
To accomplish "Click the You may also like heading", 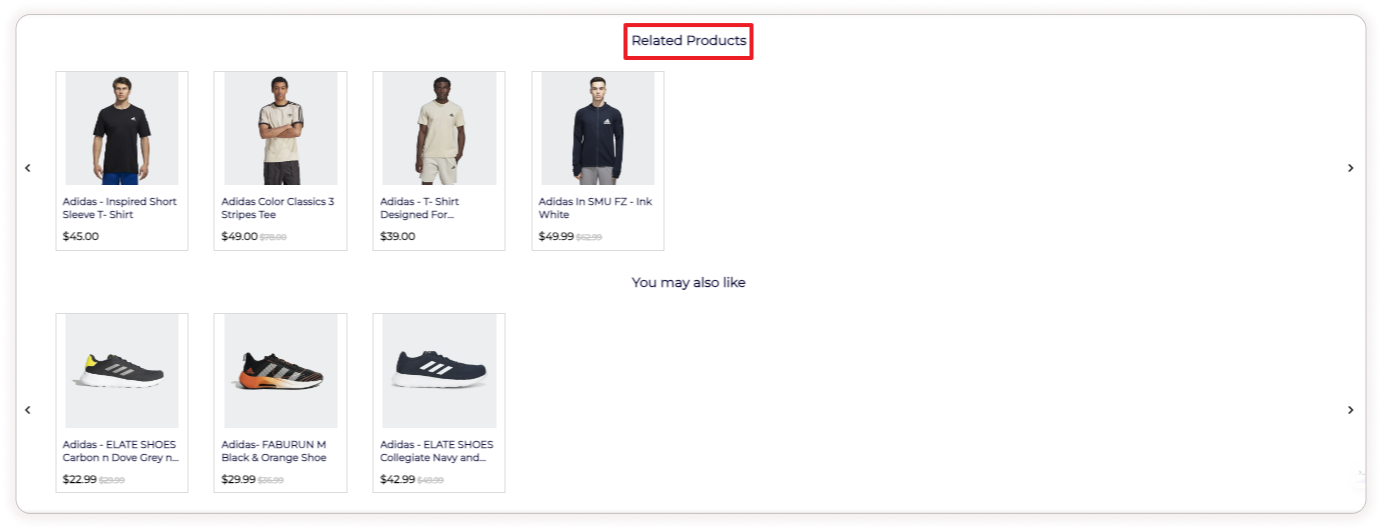I will coord(688,283).
